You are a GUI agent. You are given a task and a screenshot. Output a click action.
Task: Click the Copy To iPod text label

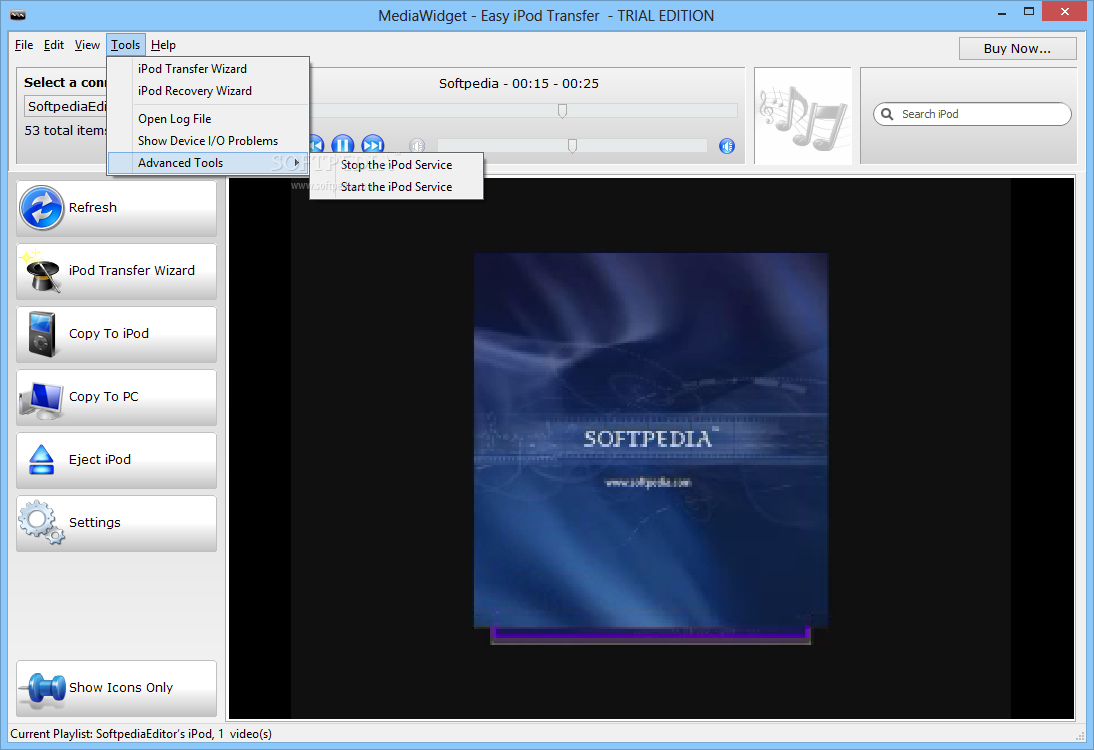pos(109,333)
